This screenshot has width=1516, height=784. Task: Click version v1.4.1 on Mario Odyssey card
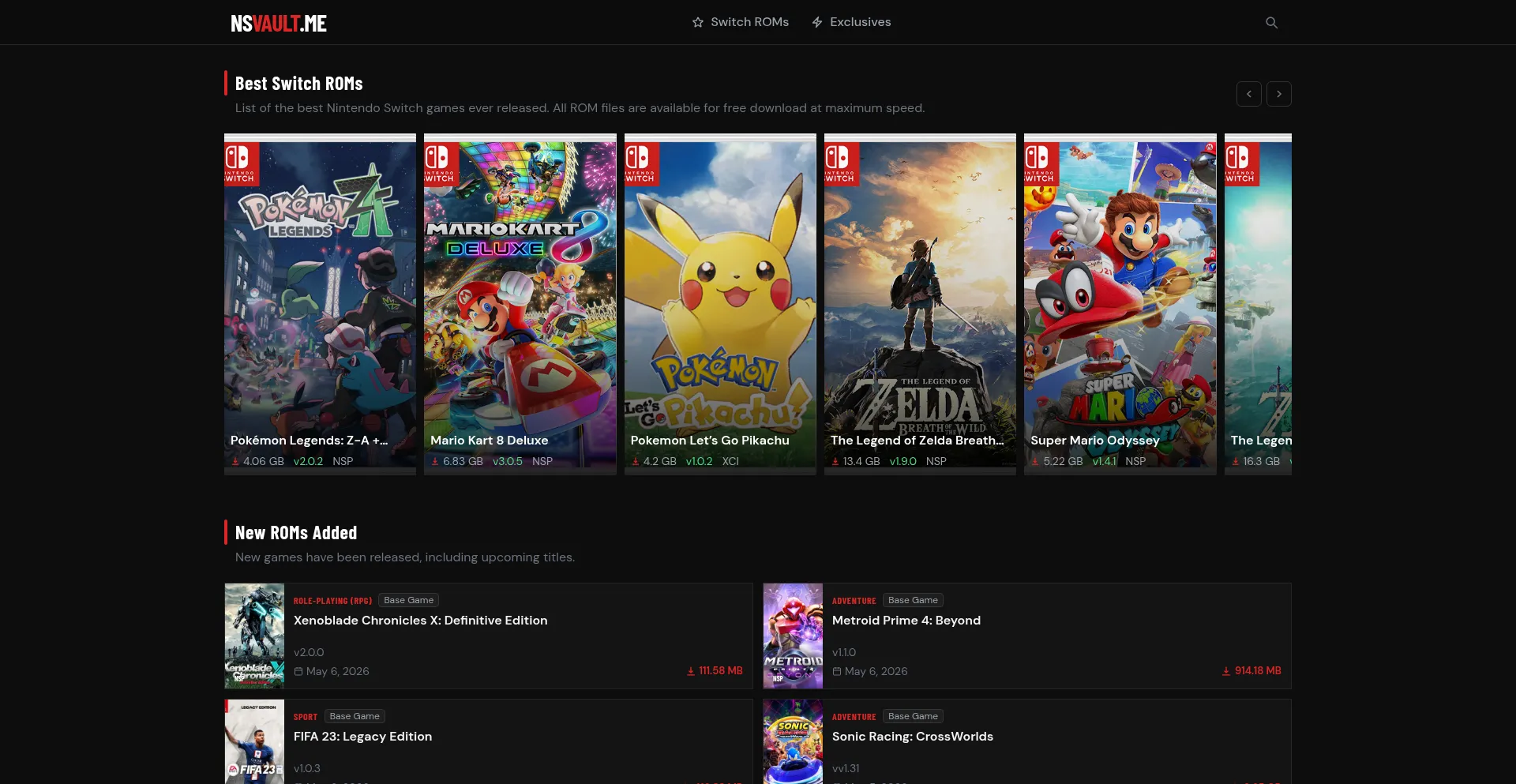click(1104, 461)
